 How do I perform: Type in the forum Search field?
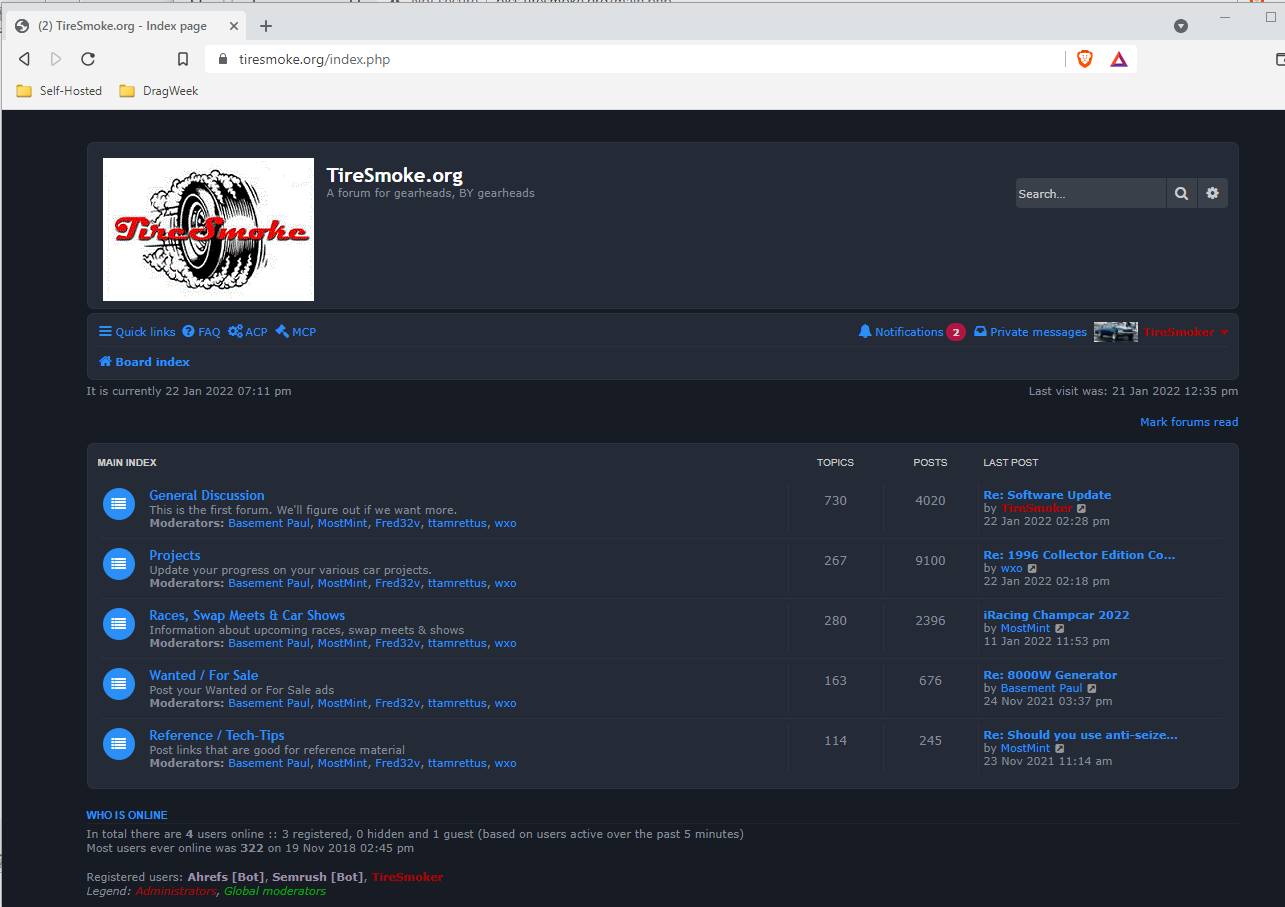pos(1089,193)
